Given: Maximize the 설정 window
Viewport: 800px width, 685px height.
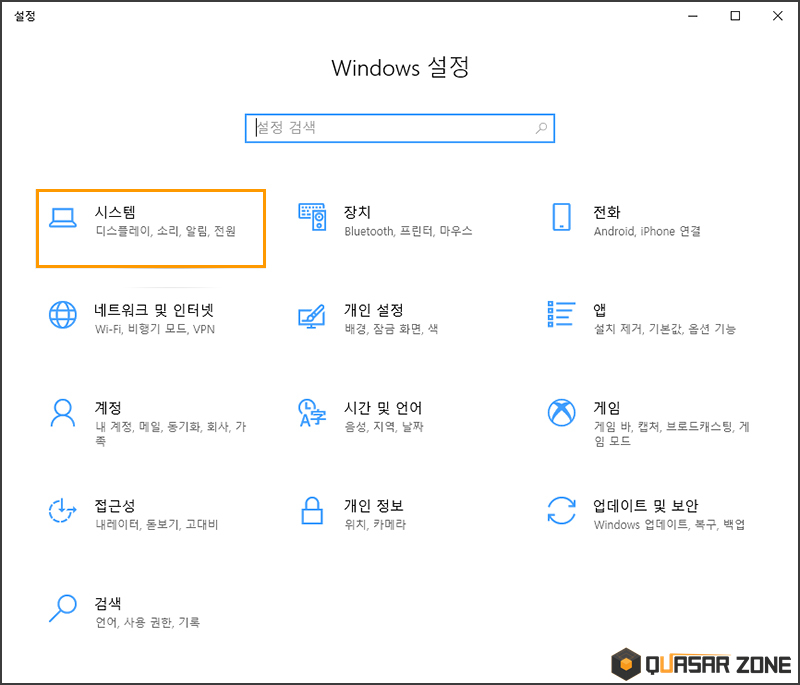Looking at the screenshot, I should click(735, 16).
